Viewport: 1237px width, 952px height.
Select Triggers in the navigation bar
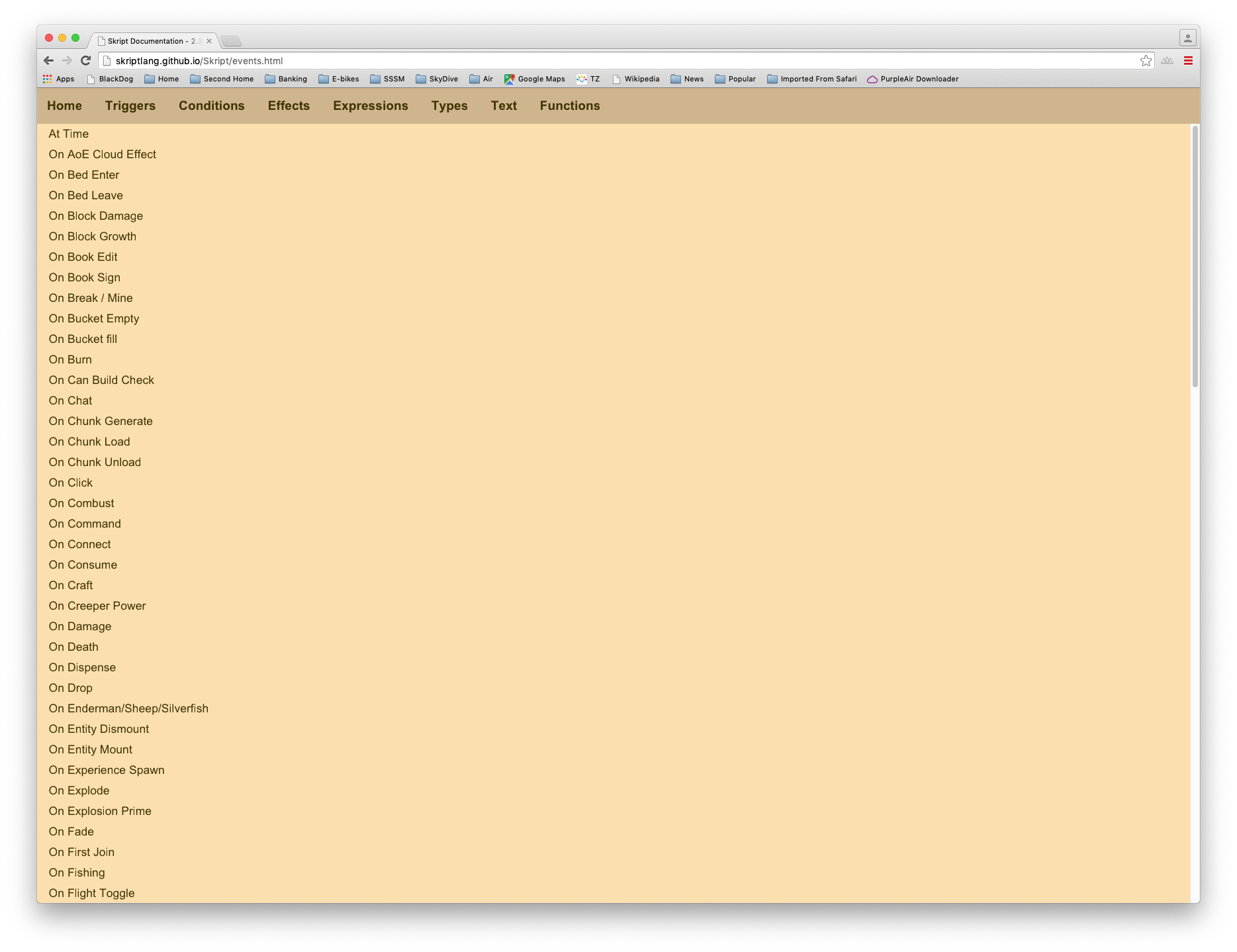click(x=130, y=106)
